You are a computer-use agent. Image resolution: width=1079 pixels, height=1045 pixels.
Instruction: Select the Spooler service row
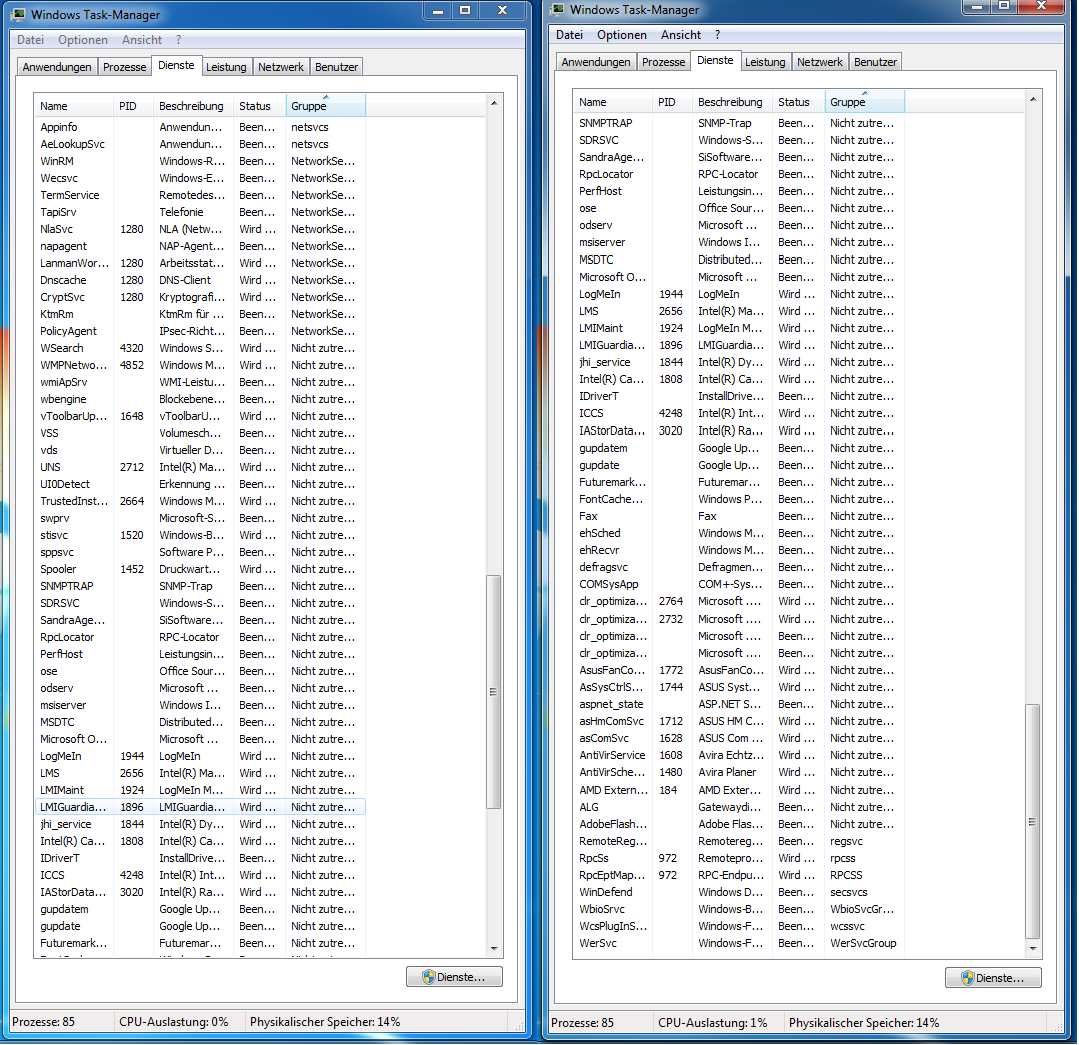[200, 569]
